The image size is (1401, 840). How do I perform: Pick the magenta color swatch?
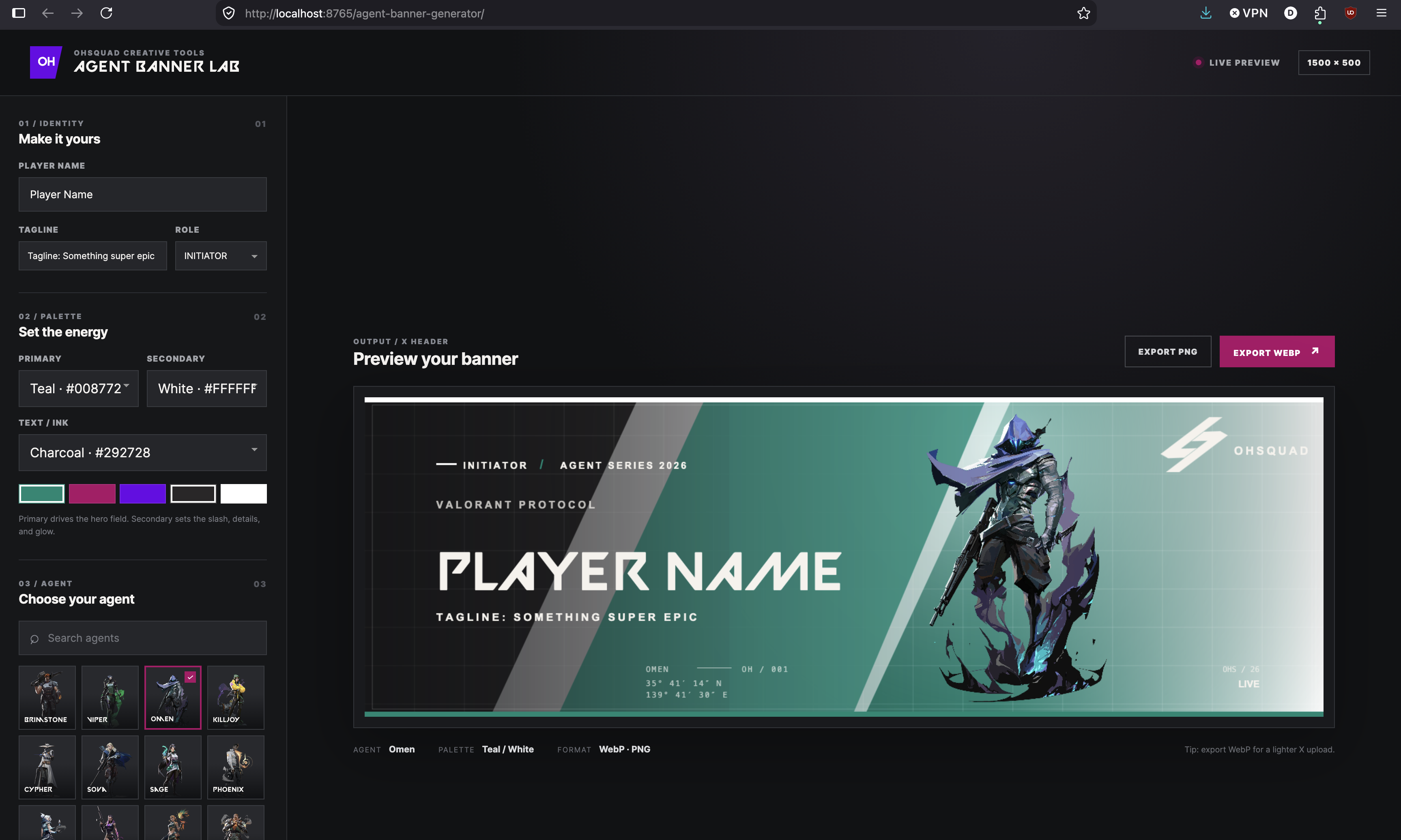(92, 494)
